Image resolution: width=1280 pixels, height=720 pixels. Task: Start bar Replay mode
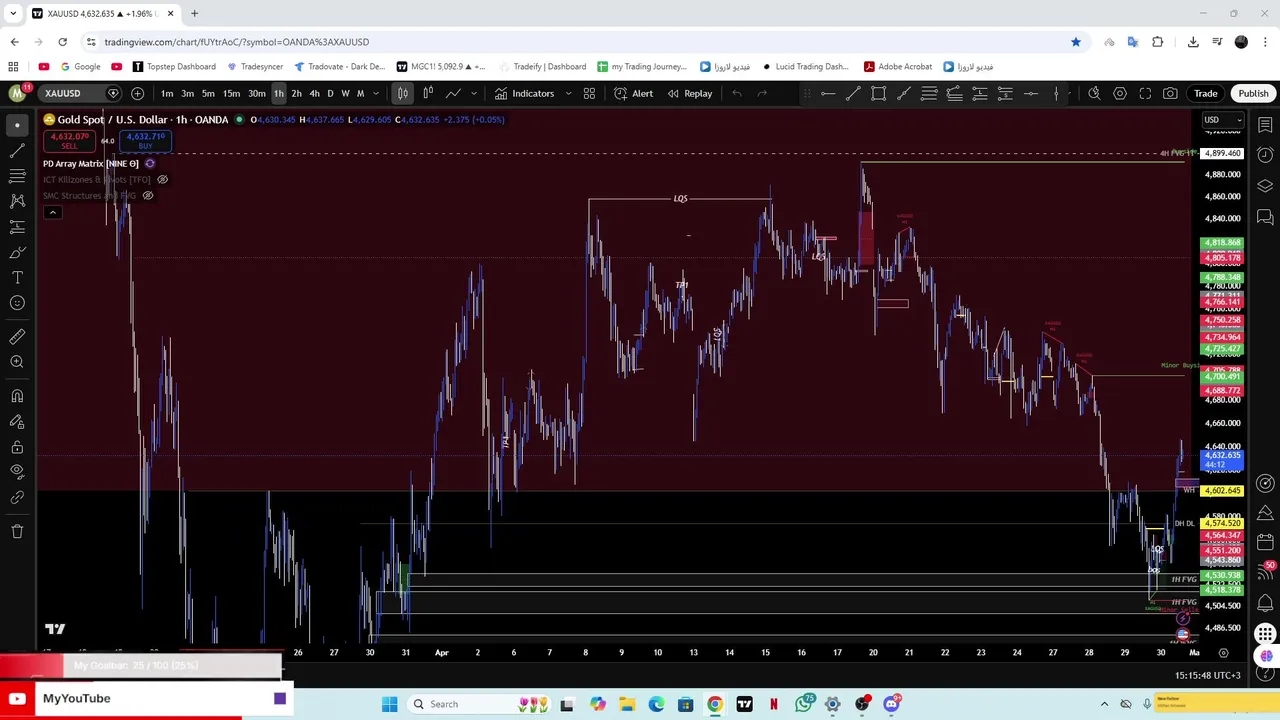[x=690, y=93]
